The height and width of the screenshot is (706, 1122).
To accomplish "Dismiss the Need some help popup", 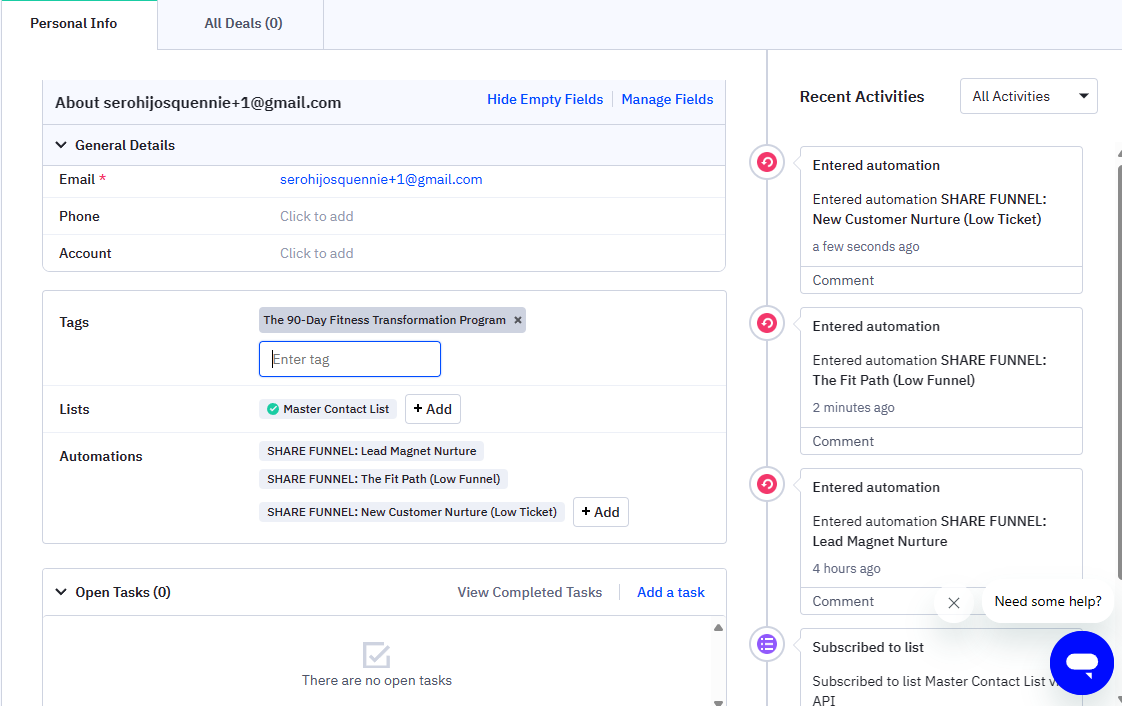I will (x=953, y=603).
